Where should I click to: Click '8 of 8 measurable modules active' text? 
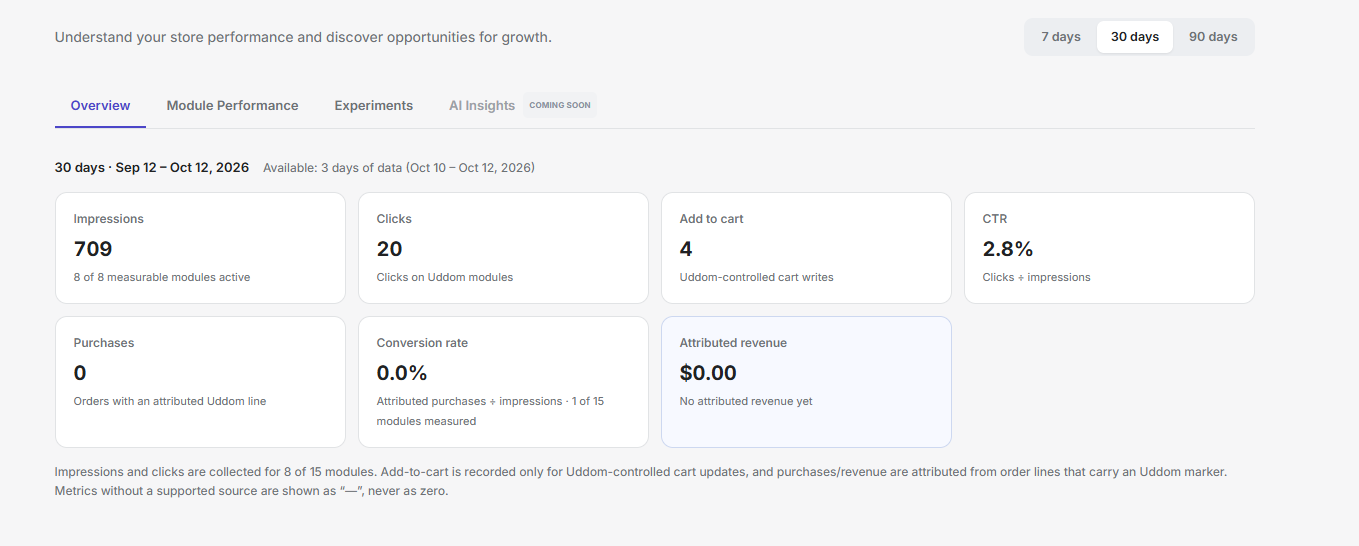point(162,277)
